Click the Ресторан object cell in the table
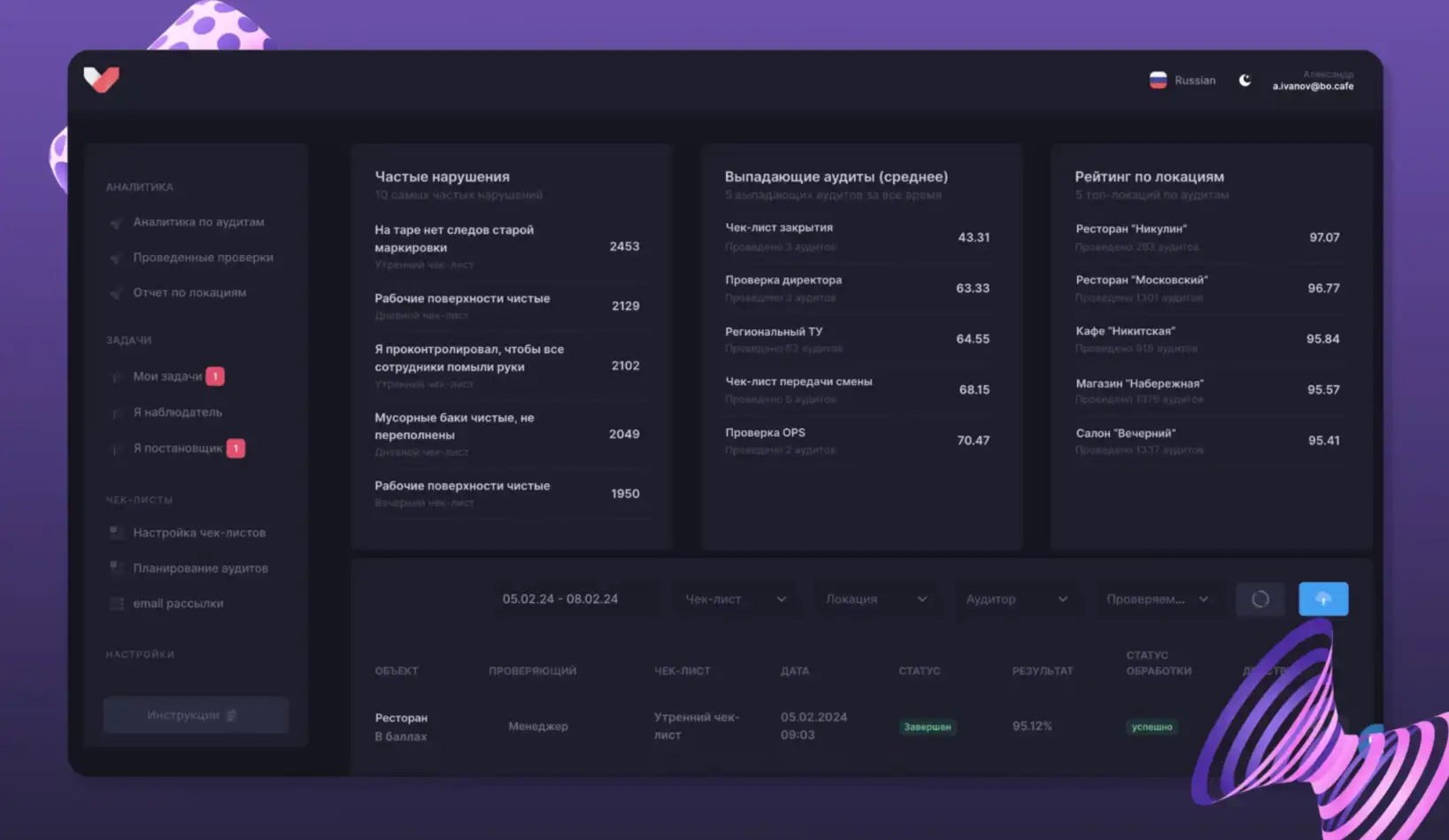This screenshot has width=1449, height=840. [x=401, y=727]
